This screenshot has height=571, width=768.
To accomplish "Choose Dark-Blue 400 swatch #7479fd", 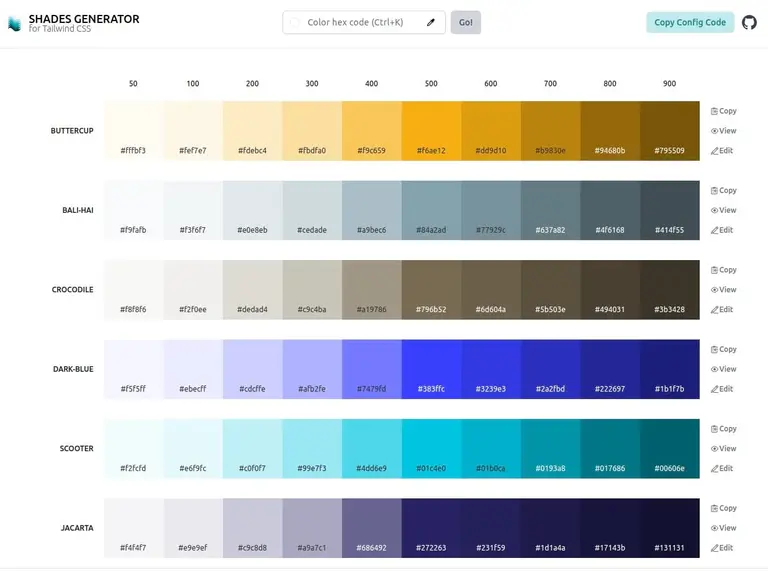I will point(371,369).
